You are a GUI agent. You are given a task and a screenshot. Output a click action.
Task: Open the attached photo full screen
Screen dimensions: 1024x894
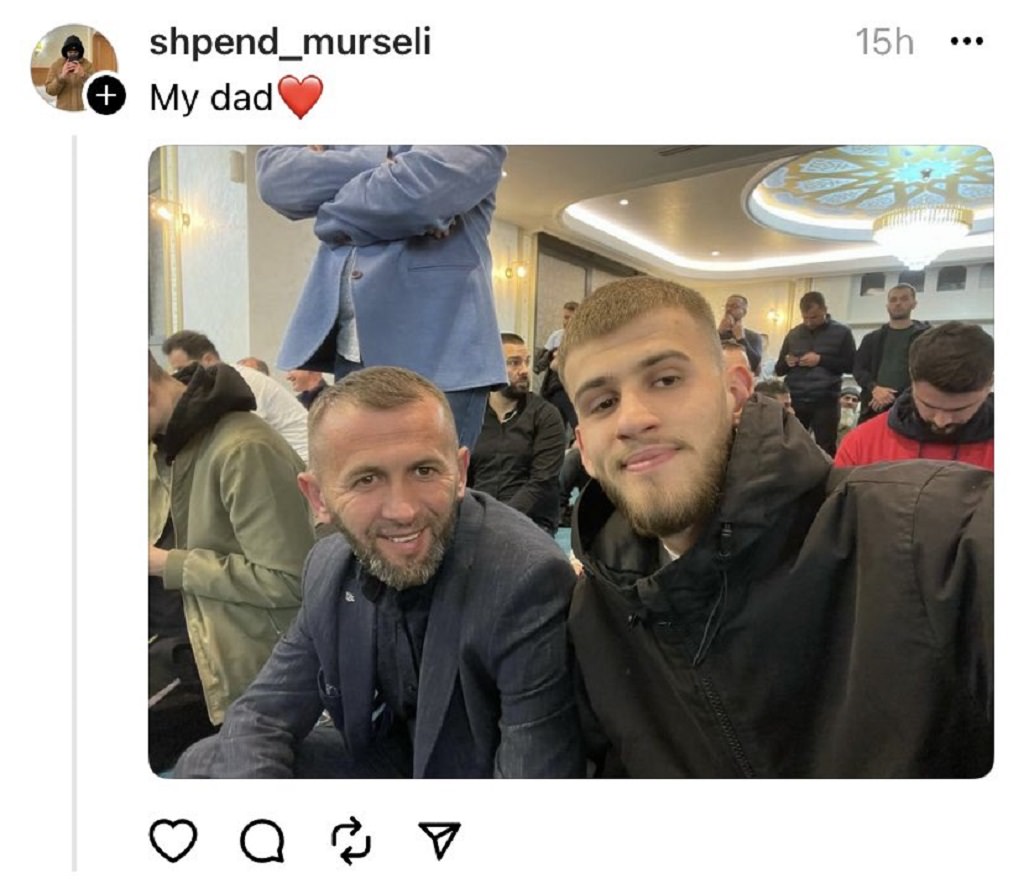(571, 462)
